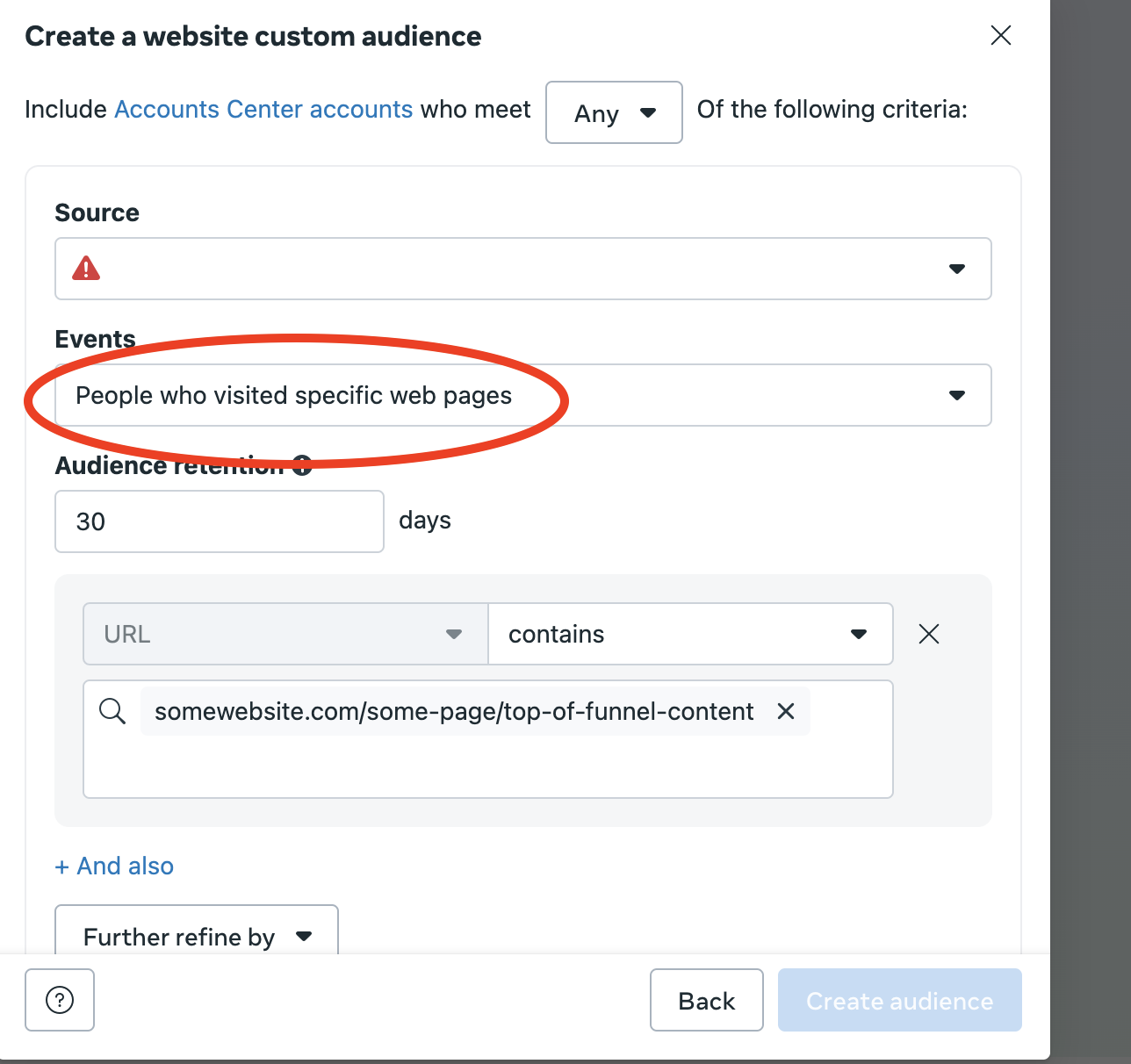1131x1064 pixels.
Task: Remove the somewebsite.com URL chip
Action: (786, 711)
